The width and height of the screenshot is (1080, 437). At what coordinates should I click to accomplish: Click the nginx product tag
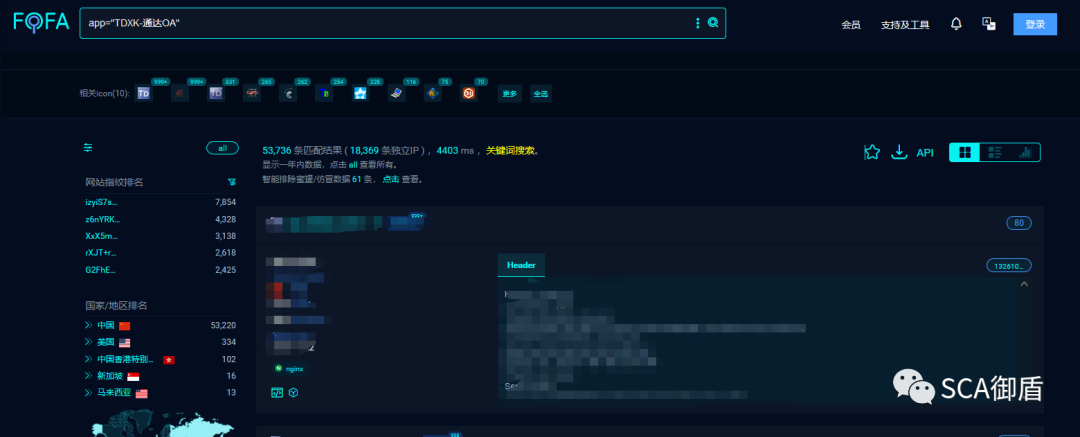[x=289, y=369]
